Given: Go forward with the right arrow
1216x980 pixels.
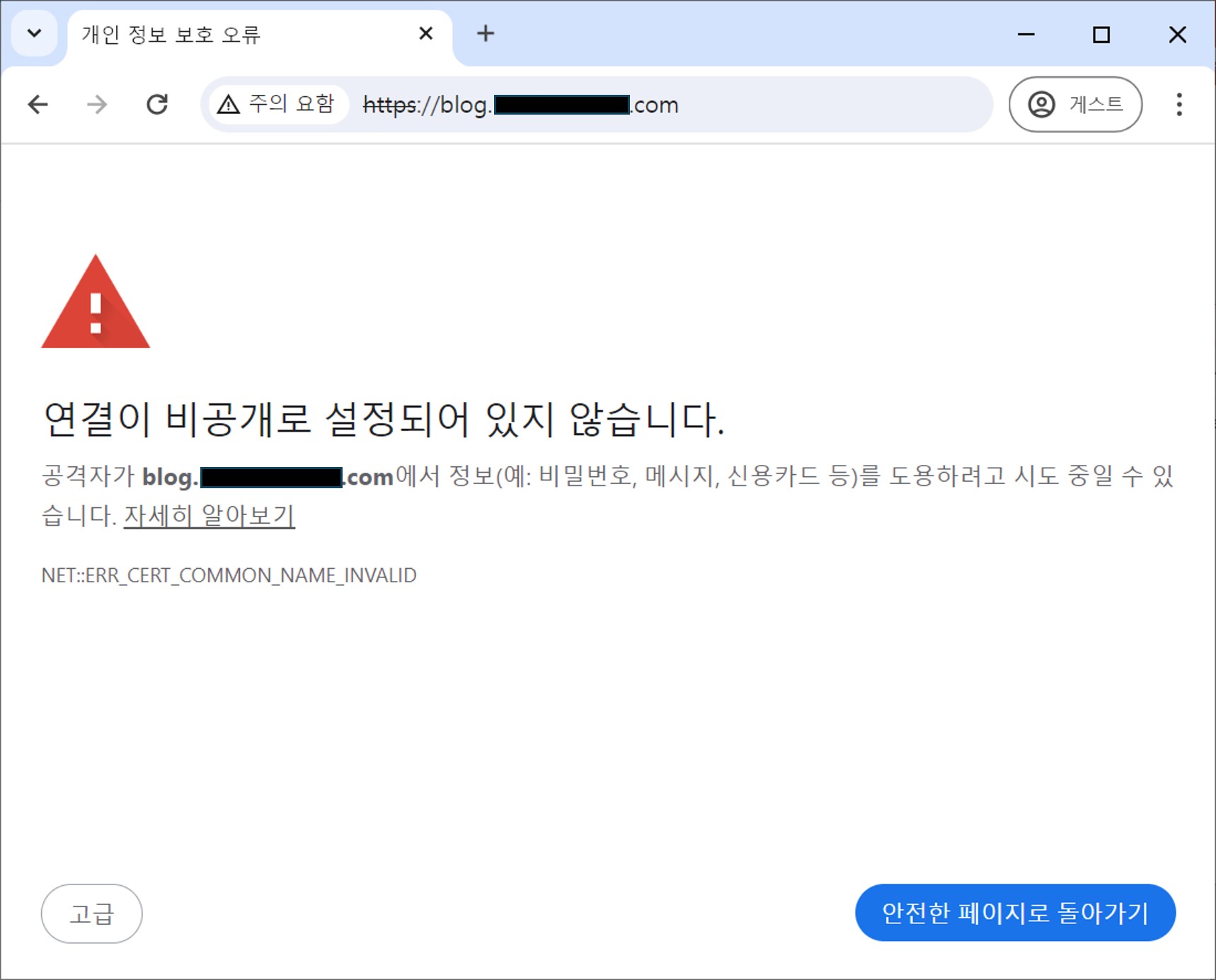Looking at the screenshot, I should point(97,105).
